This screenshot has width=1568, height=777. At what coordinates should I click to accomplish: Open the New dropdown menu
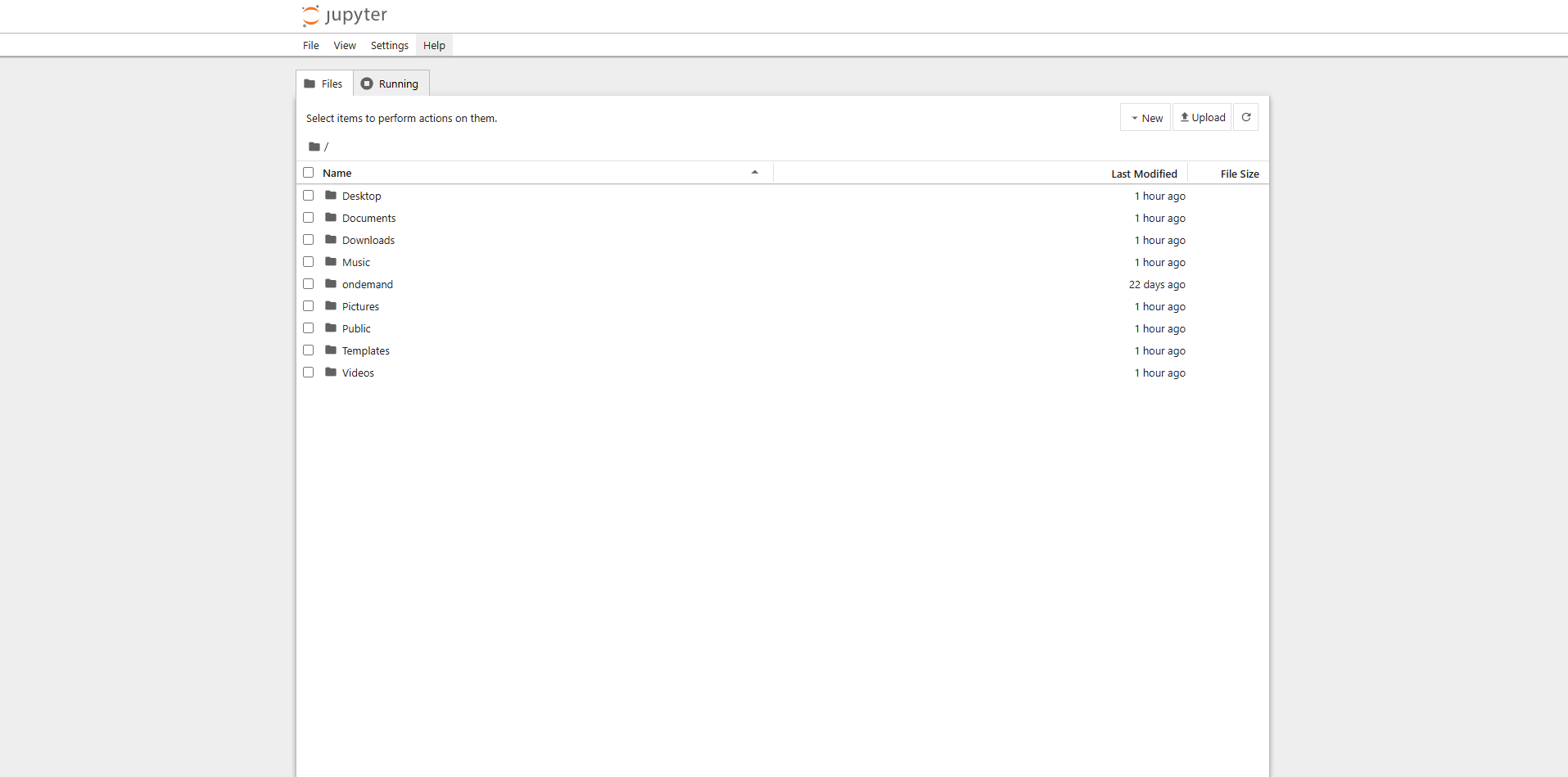pyautogui.click(x=1145, y=118)
